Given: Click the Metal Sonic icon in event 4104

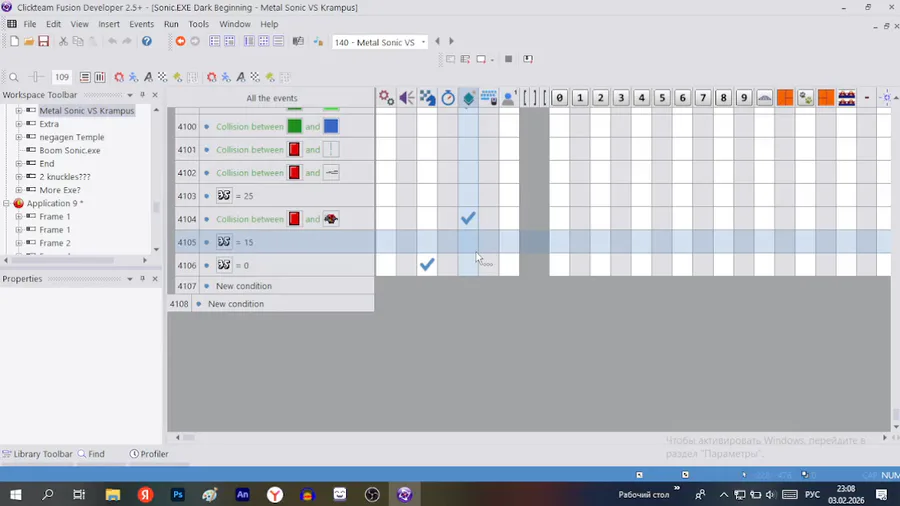Looking at the screenshot, I should (331, 219).
